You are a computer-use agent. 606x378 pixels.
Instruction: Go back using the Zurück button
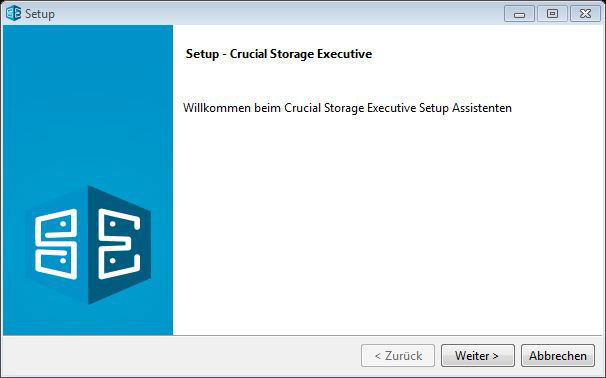point(398,356)
